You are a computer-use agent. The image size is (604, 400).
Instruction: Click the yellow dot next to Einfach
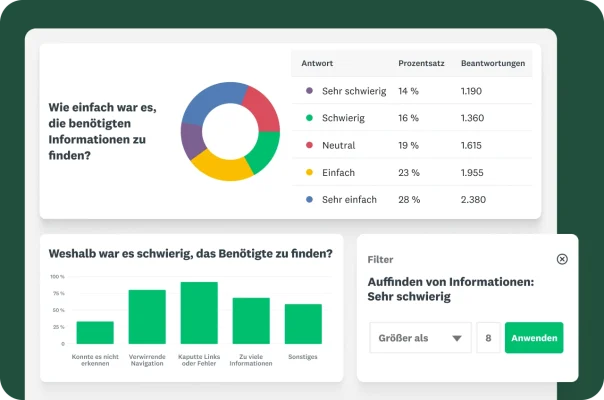coord(309,172)
